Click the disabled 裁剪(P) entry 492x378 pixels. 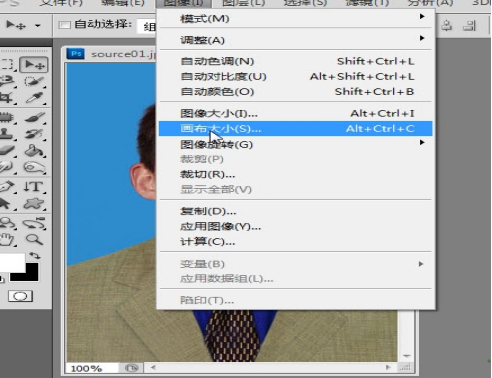(295, 159)
